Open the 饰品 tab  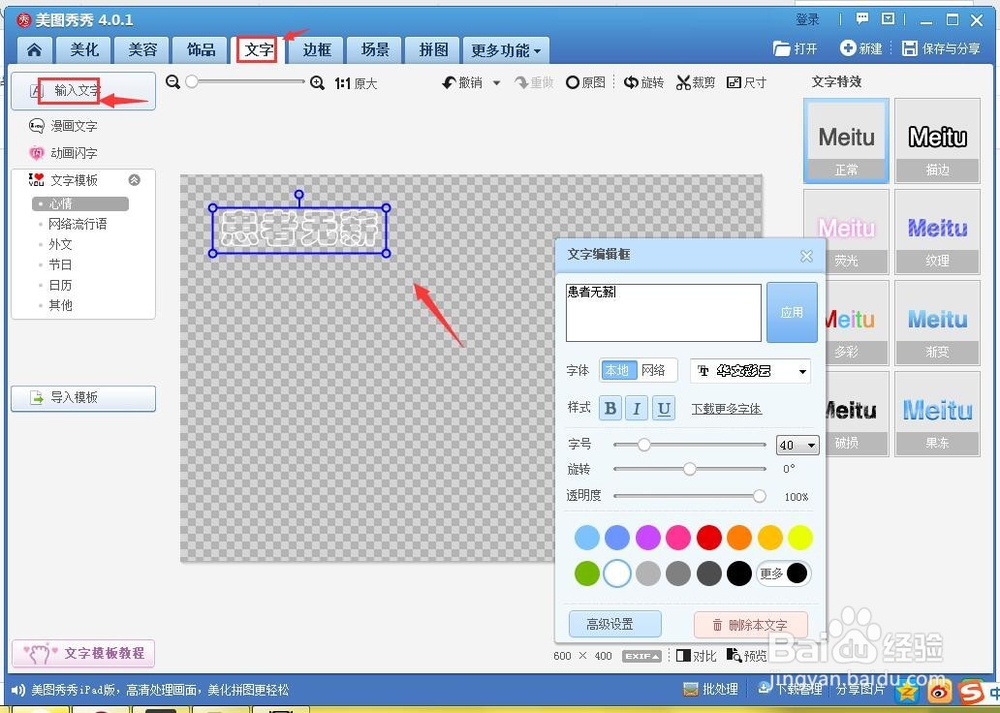(201, 50)
